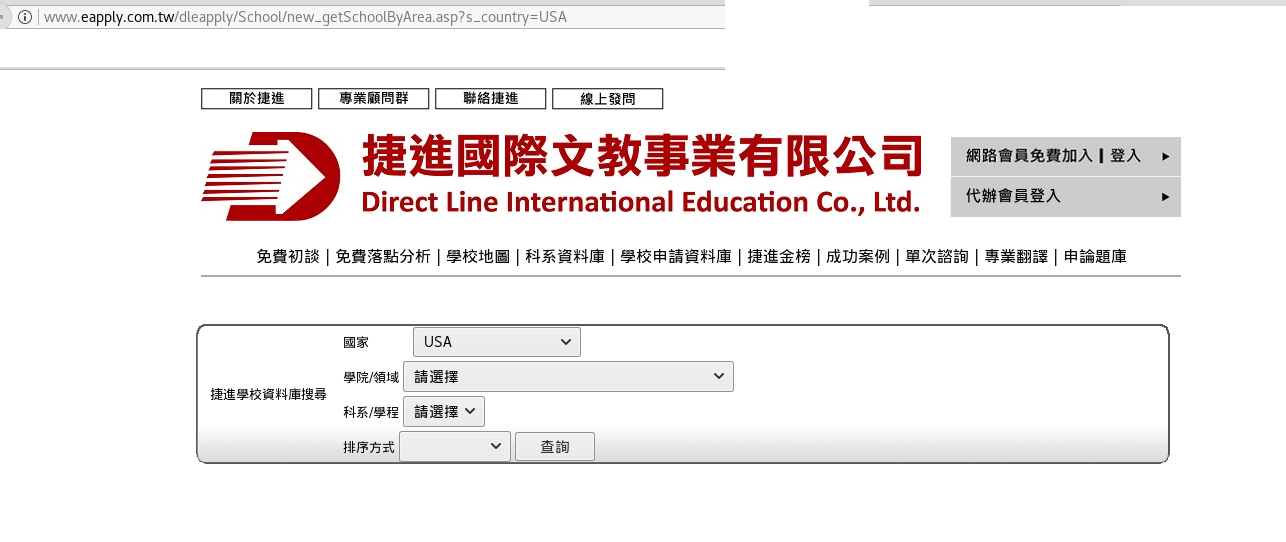Click the 國家 field label
The width and height of the screenshot is (1286, 542).
point(356,342)
